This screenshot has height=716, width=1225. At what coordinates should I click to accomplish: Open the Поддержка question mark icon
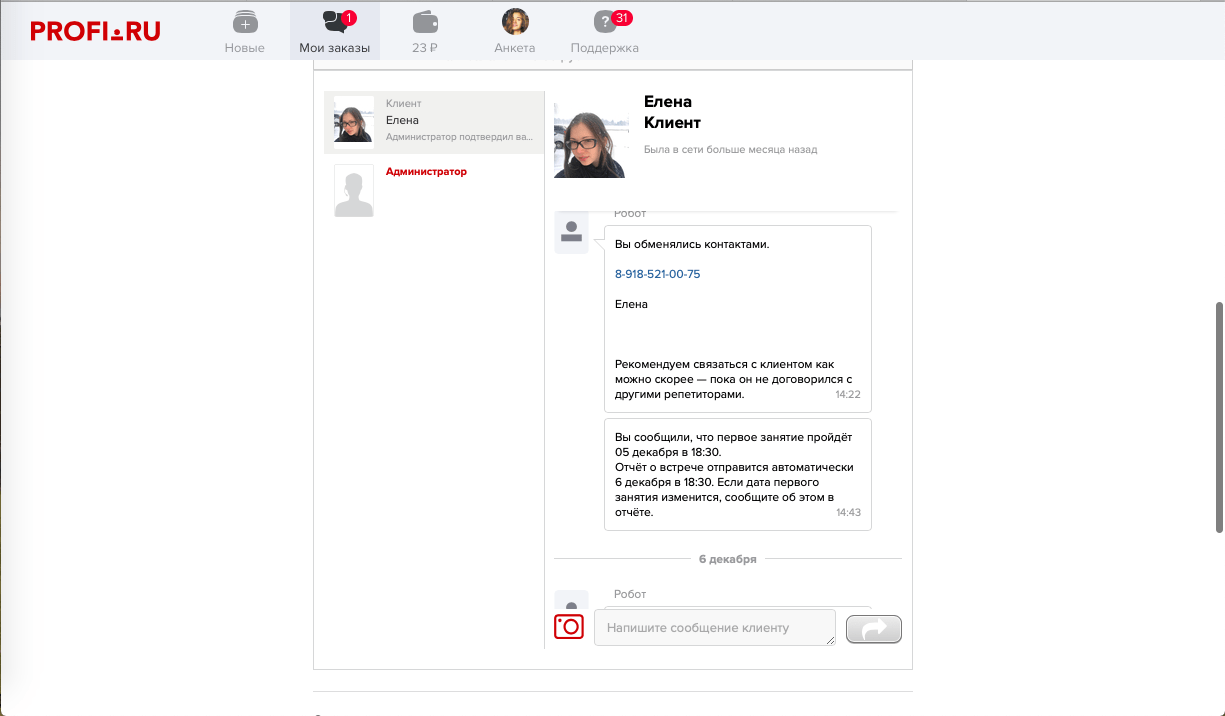604,22
